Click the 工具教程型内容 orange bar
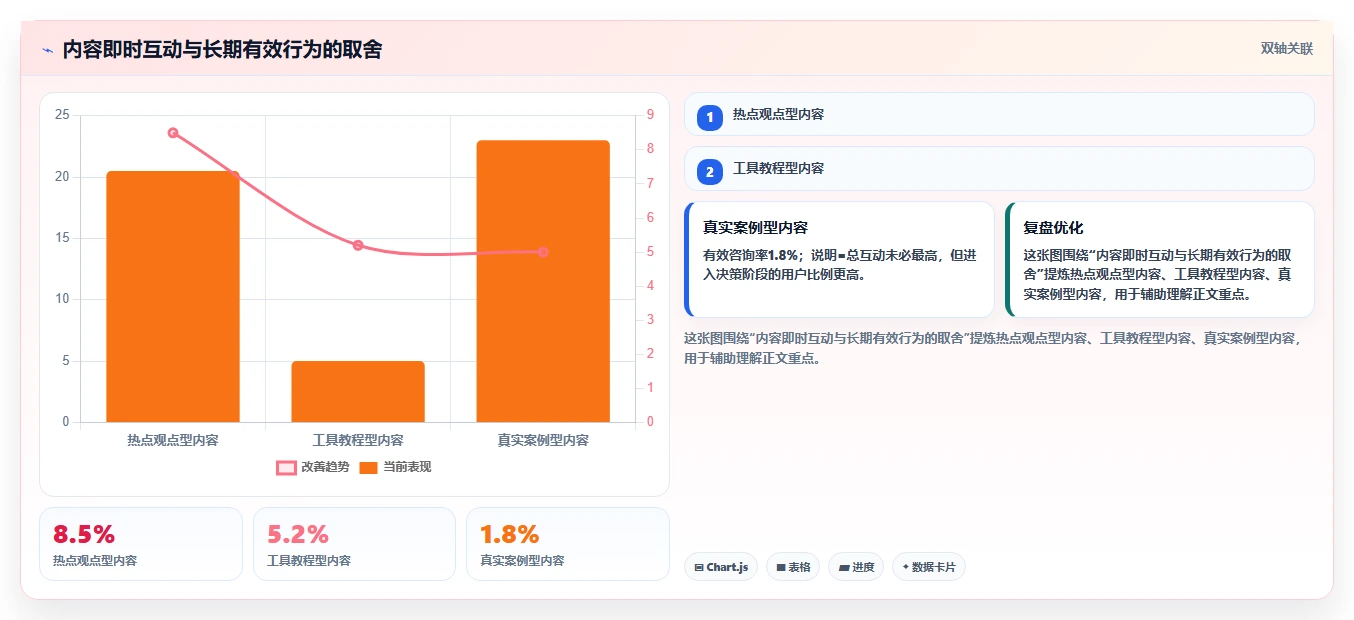 click(x=358, y=391)
